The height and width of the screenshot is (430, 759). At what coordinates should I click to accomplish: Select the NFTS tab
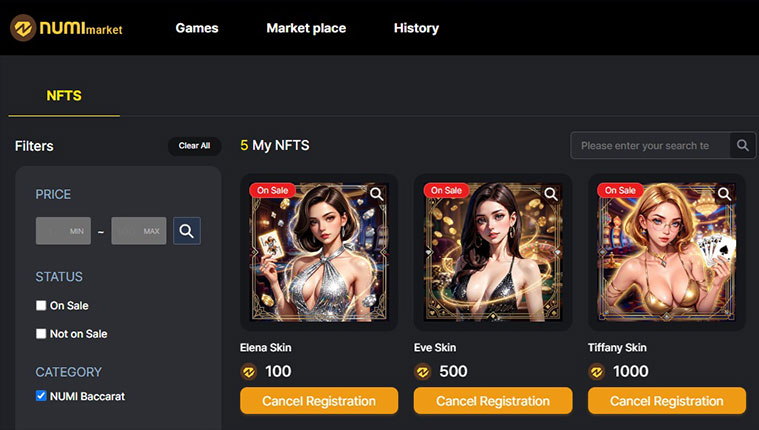[64, 96]
